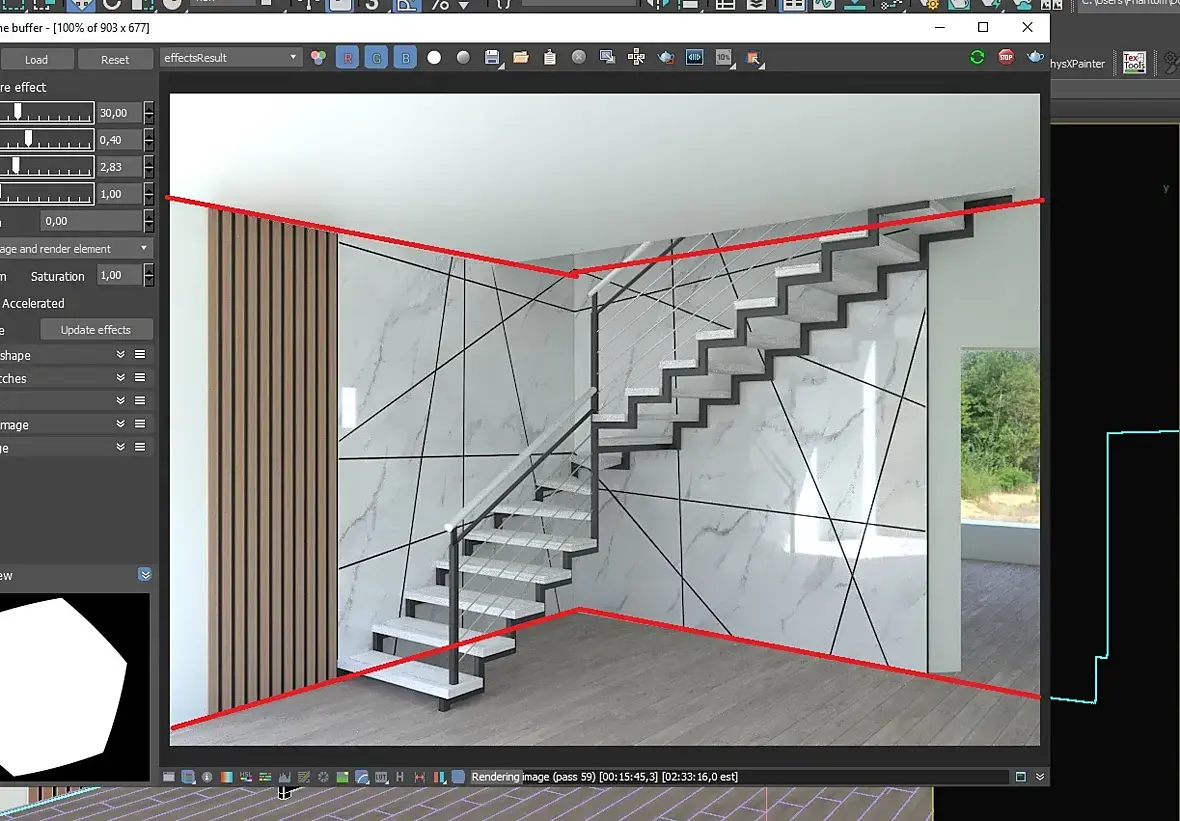This screenshot has height=821, width=1180.
Task: Open the 'tches' rollout hamburger menu
Action: coord(140,378)
